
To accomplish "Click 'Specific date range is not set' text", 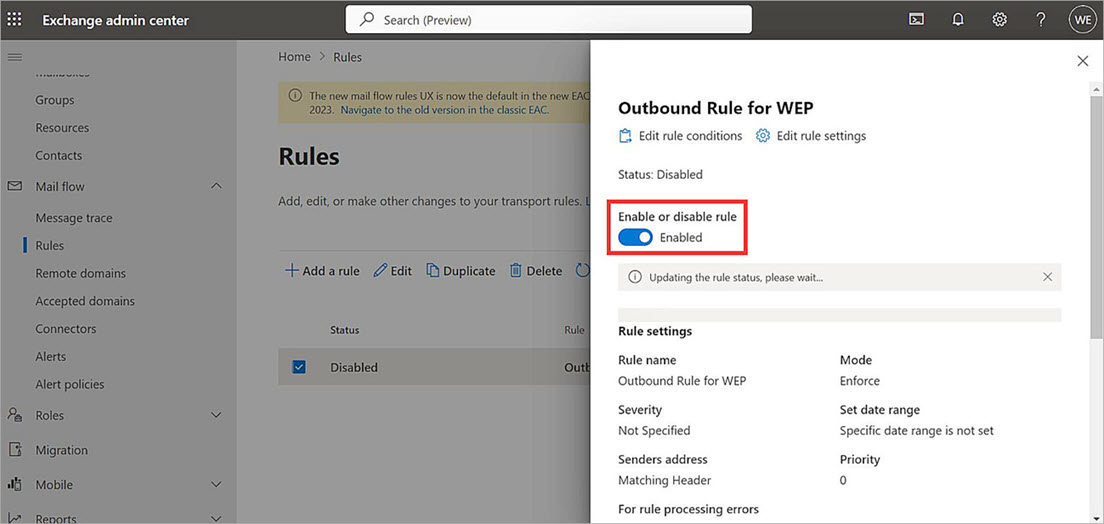I will pos(917,430).
